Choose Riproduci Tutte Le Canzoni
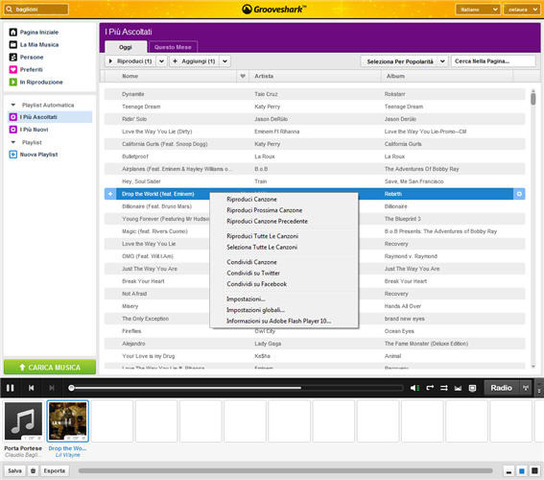This screenshot has height=480, width=544. coord(262,236)
